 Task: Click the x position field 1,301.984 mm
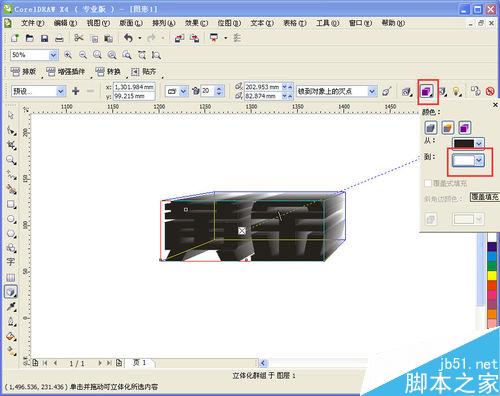pos(134,87)
